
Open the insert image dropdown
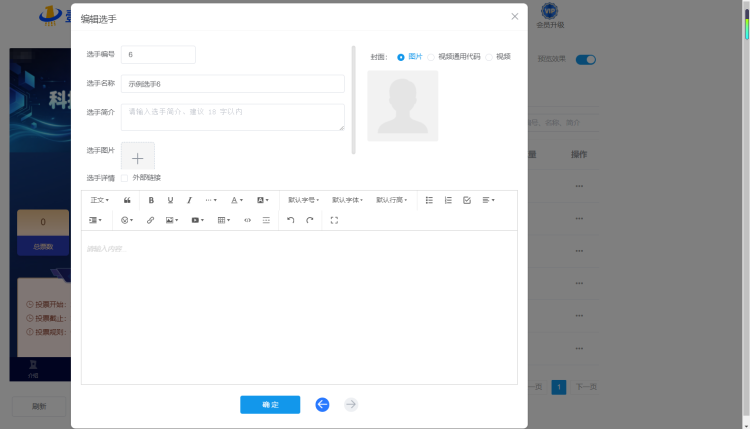[172, 220]
